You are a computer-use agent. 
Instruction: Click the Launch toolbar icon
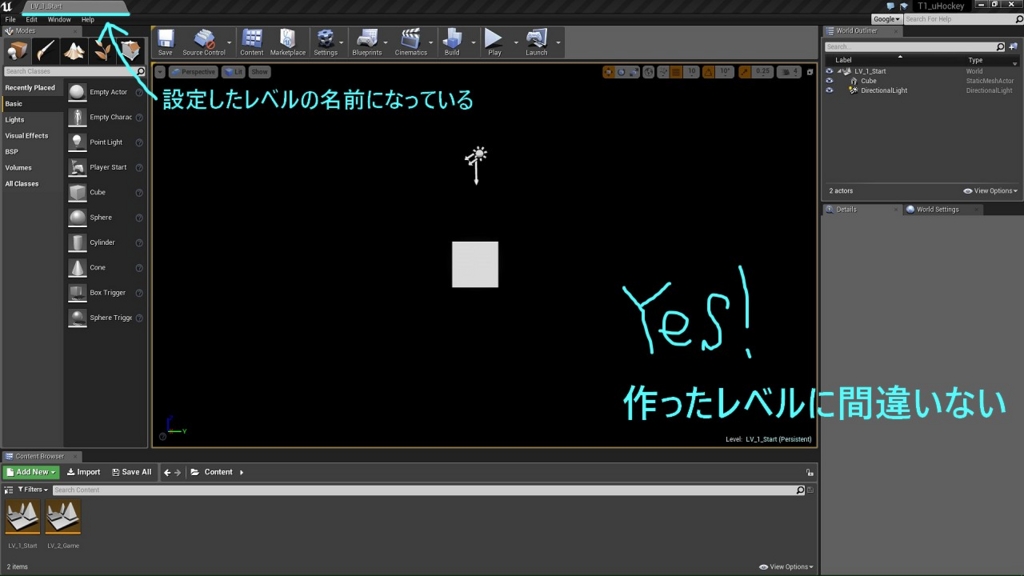(536, 42)
